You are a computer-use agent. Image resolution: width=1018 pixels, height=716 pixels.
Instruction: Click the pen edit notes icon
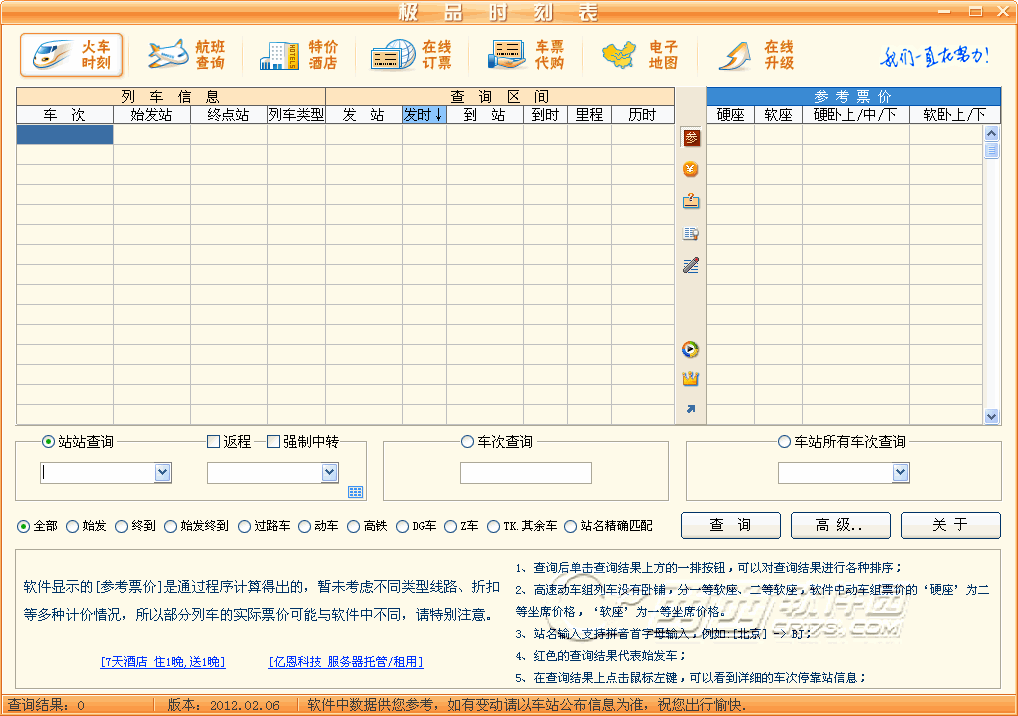pos(691,265)
